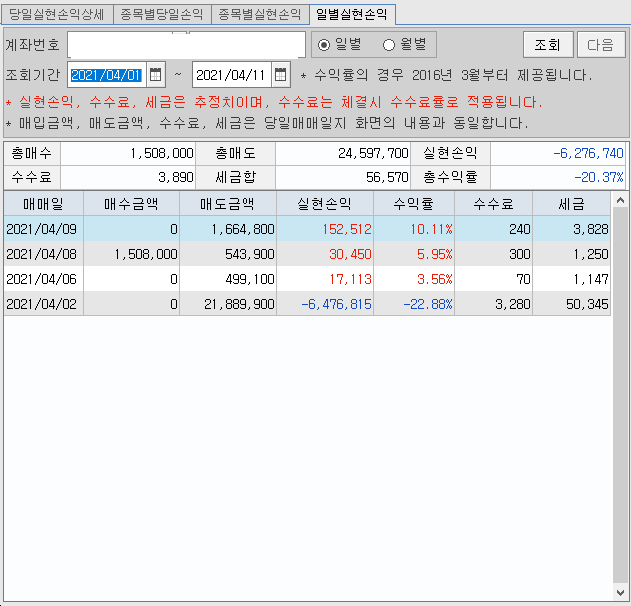Focus the 2021/04/11 end date field

tap(231, 75)
